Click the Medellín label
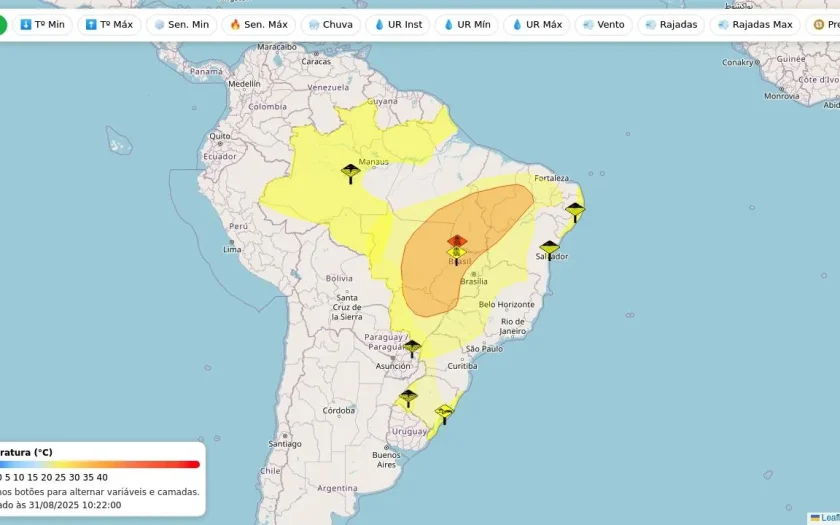The width and height of the screenshot is (840, 525). (x=244, y=84)
